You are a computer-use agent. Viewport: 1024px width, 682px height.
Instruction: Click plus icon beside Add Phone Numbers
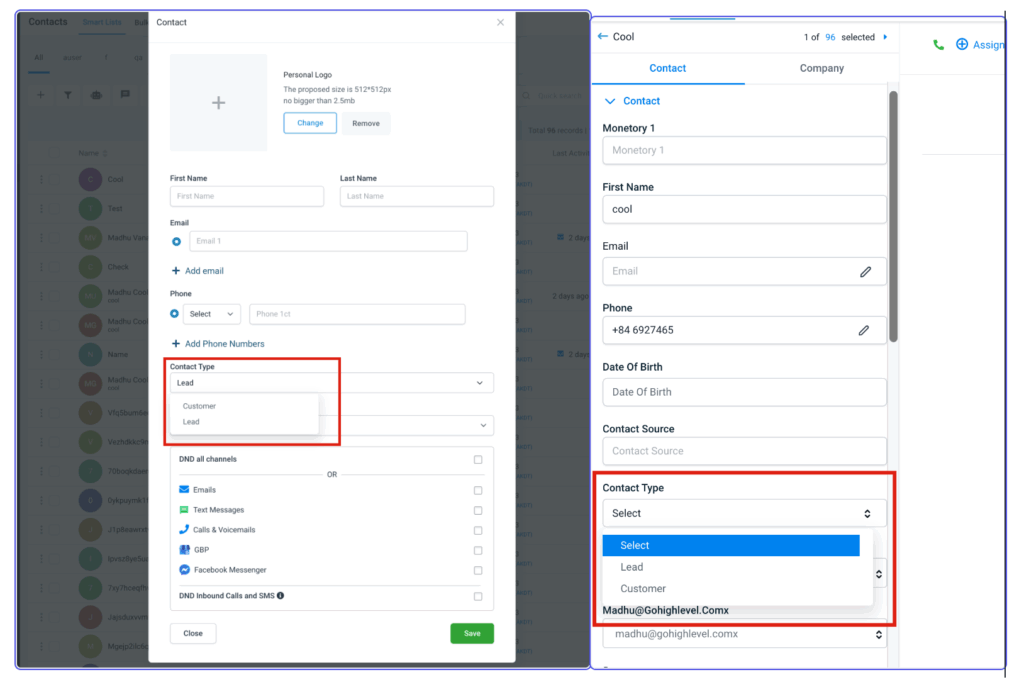tap(176, 344)
